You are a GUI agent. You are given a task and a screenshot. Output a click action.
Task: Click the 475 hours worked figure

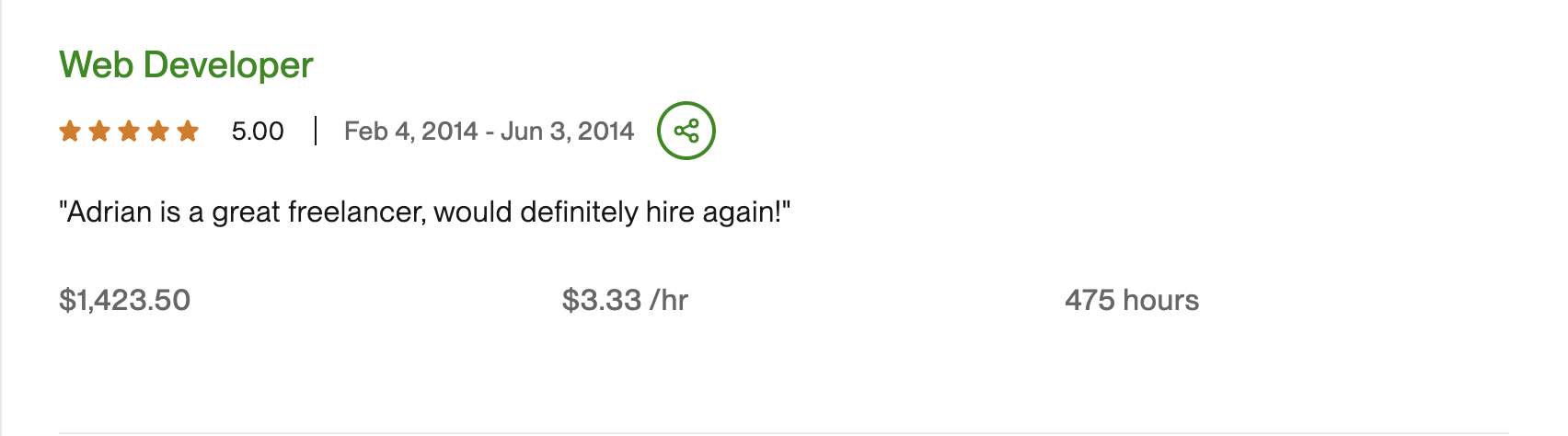pos(1132,300)
